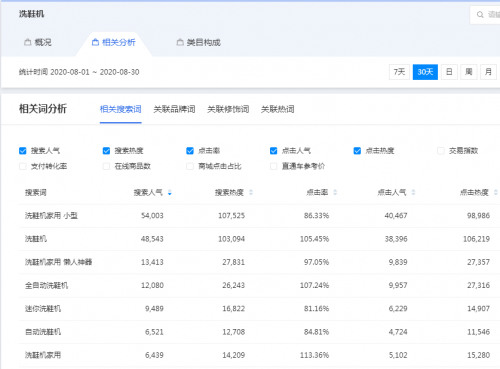The height and width of the screenshot is (369, 500).
Task: Uncheck the 点击热度 checkbox
Action: tap(357, 151)
